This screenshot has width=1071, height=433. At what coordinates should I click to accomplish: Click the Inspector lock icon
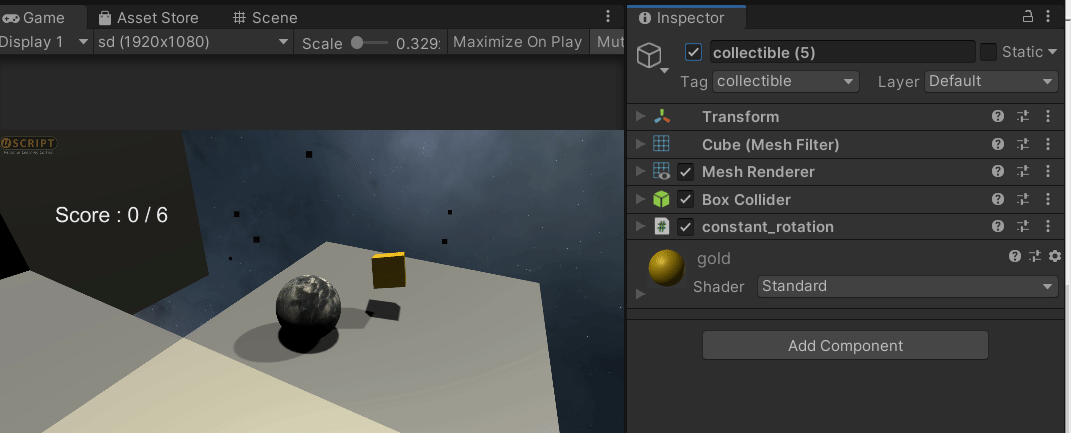coord(1028,17)
